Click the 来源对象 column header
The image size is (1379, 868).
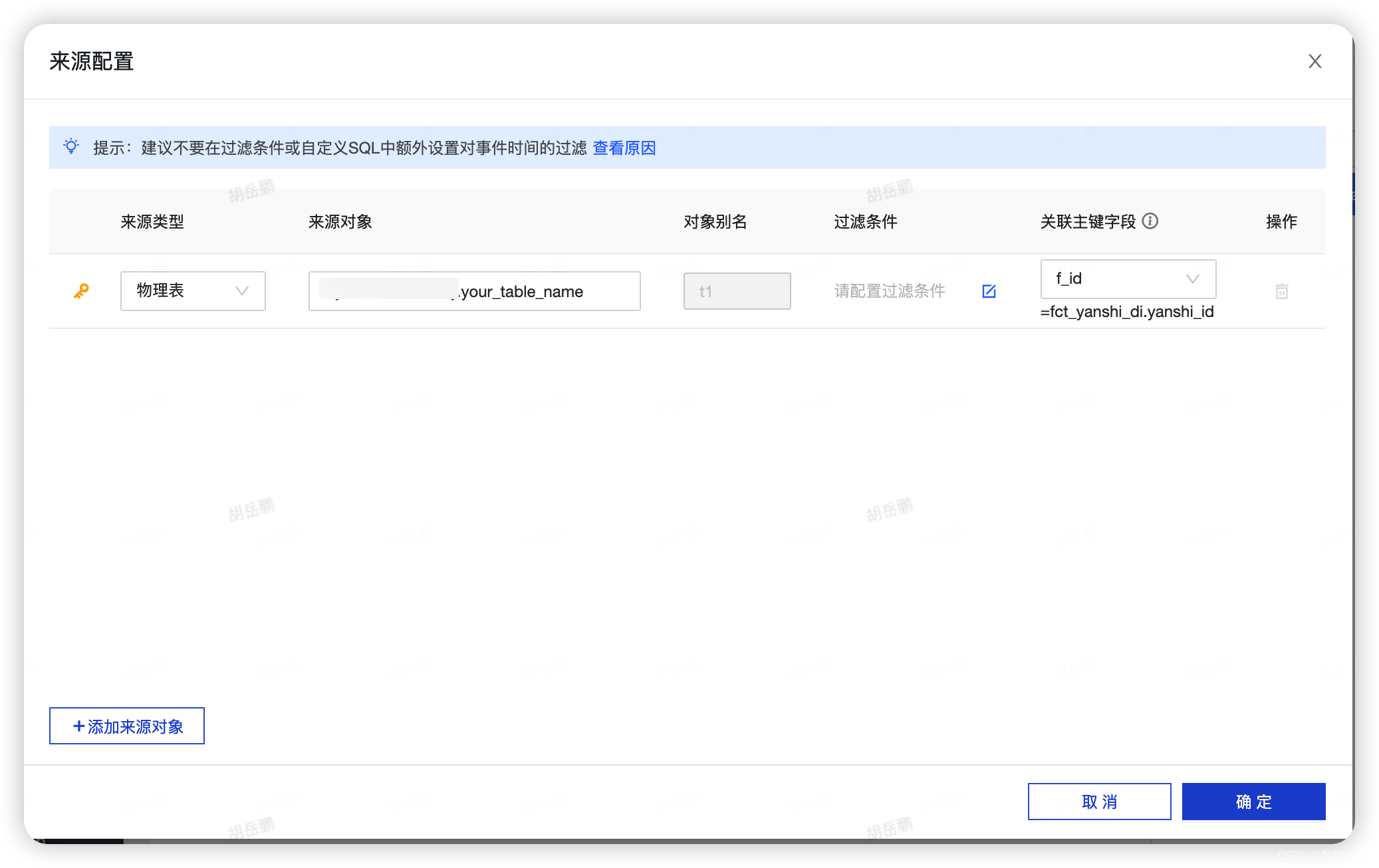click(x=340, y=221)
